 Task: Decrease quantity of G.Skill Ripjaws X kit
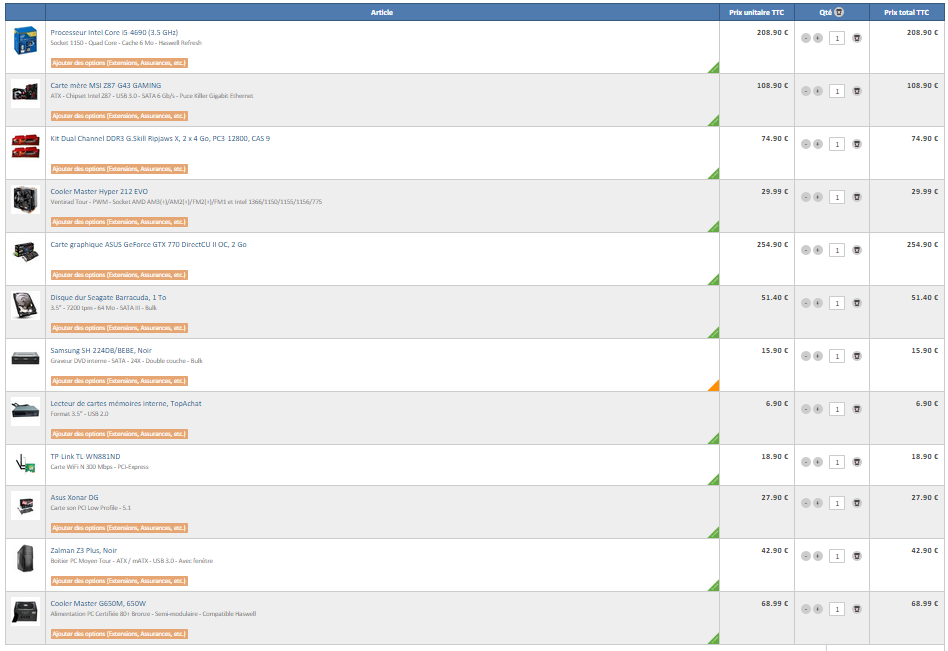point(805,144)
